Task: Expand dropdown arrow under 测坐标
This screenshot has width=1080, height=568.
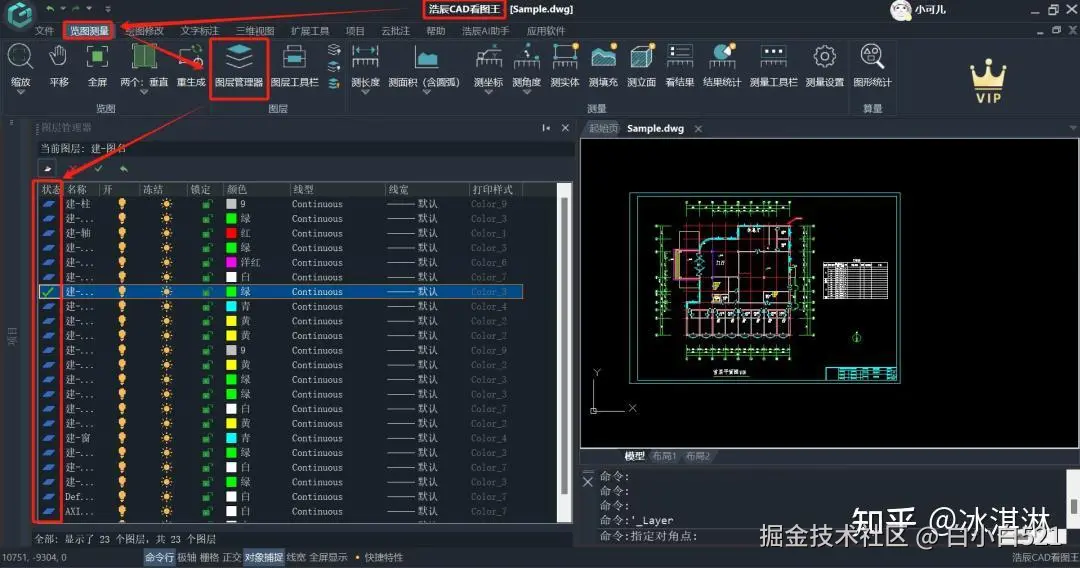Action: click(488, 92)
